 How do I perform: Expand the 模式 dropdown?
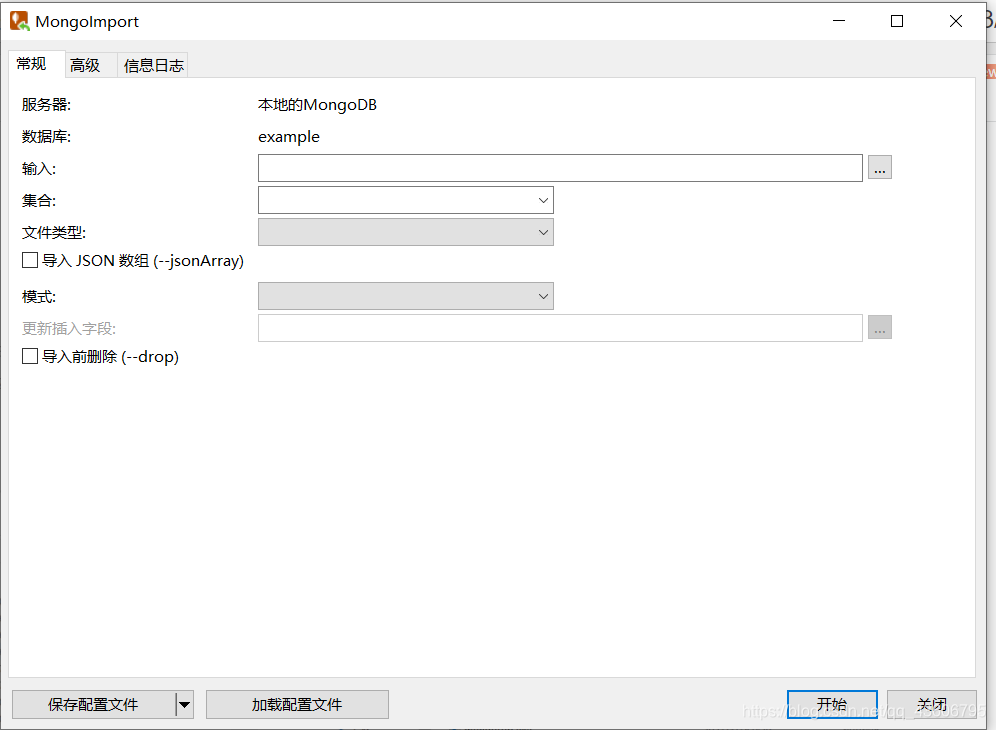tap(544, 295)
